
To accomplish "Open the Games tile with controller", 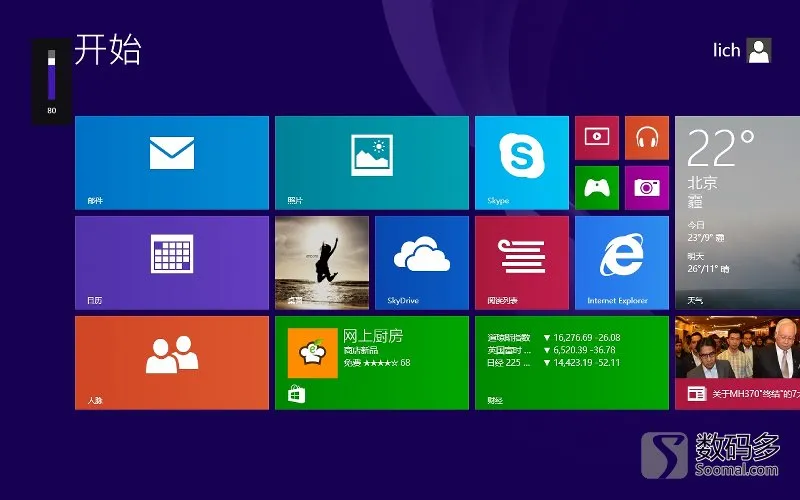I will (x=597, y=188).
